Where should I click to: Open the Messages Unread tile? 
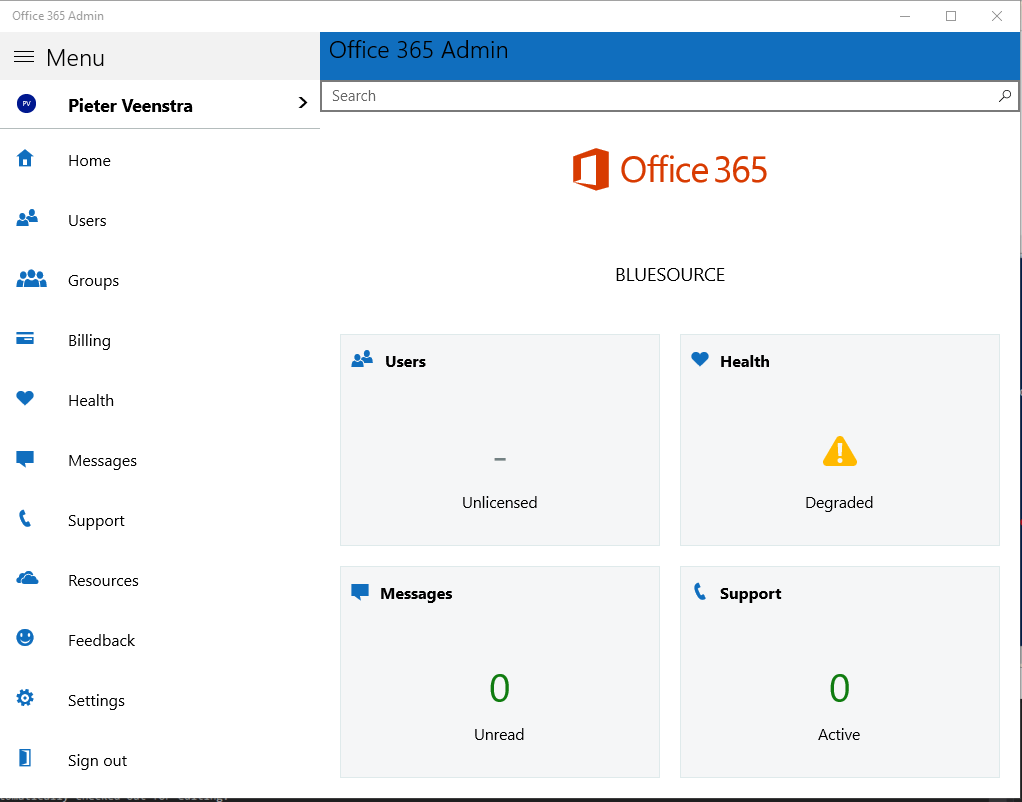(500, 672)
